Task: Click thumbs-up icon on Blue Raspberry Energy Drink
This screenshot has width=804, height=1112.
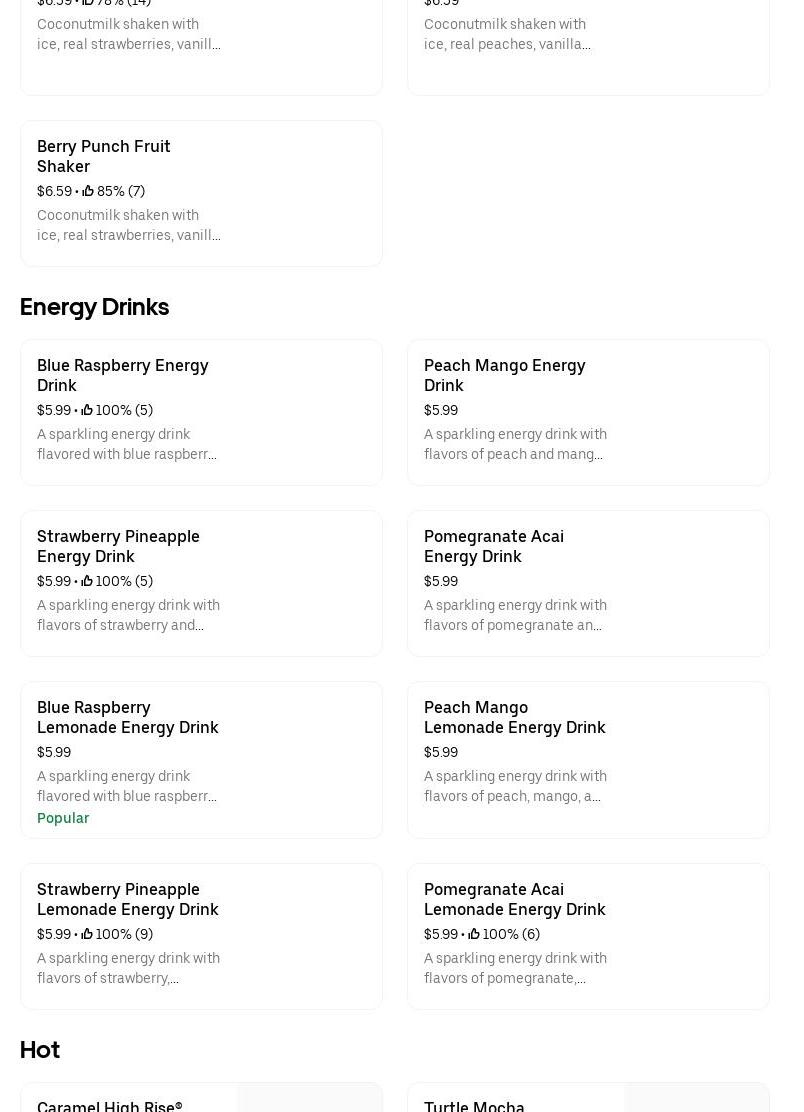Action: (x=87, y=410)
